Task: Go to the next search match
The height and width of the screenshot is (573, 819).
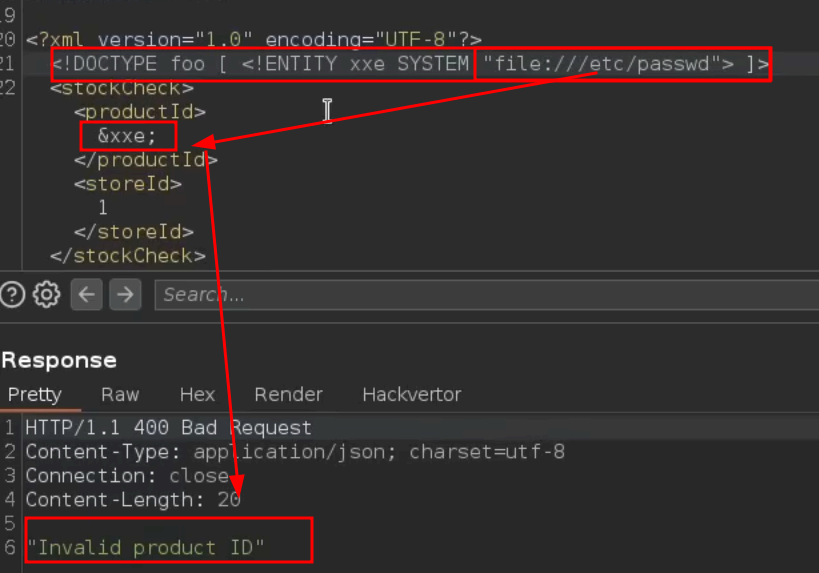Action: point(125,295)
